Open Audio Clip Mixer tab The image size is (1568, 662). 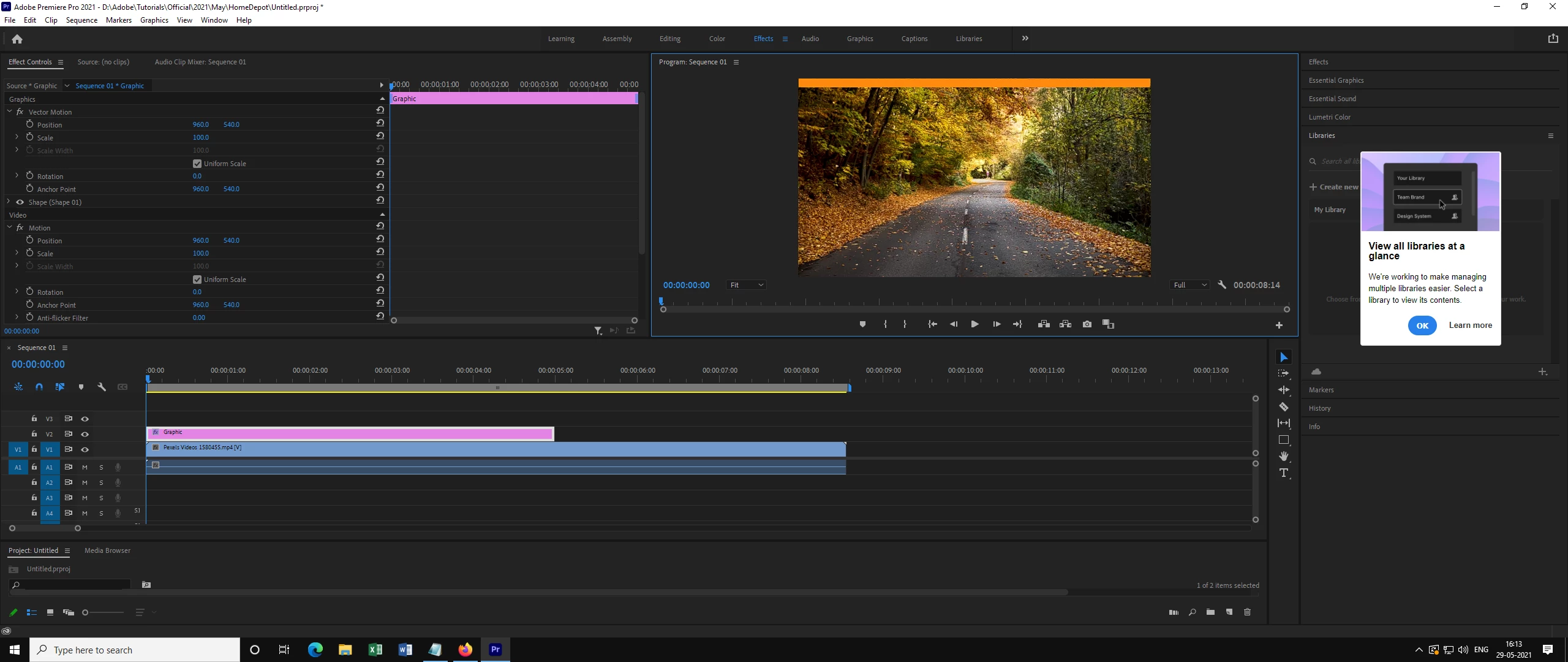(200, 62)
